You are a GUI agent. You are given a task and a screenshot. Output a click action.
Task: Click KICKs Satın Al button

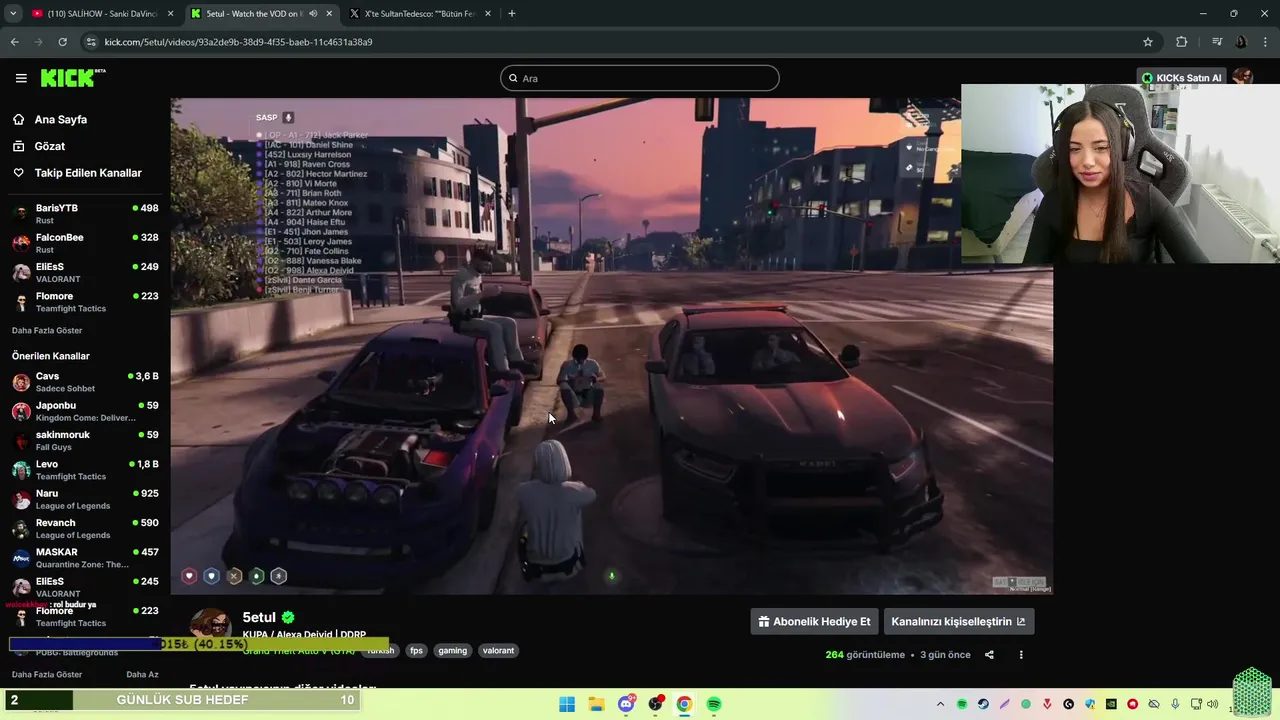tap(1181, 78)
